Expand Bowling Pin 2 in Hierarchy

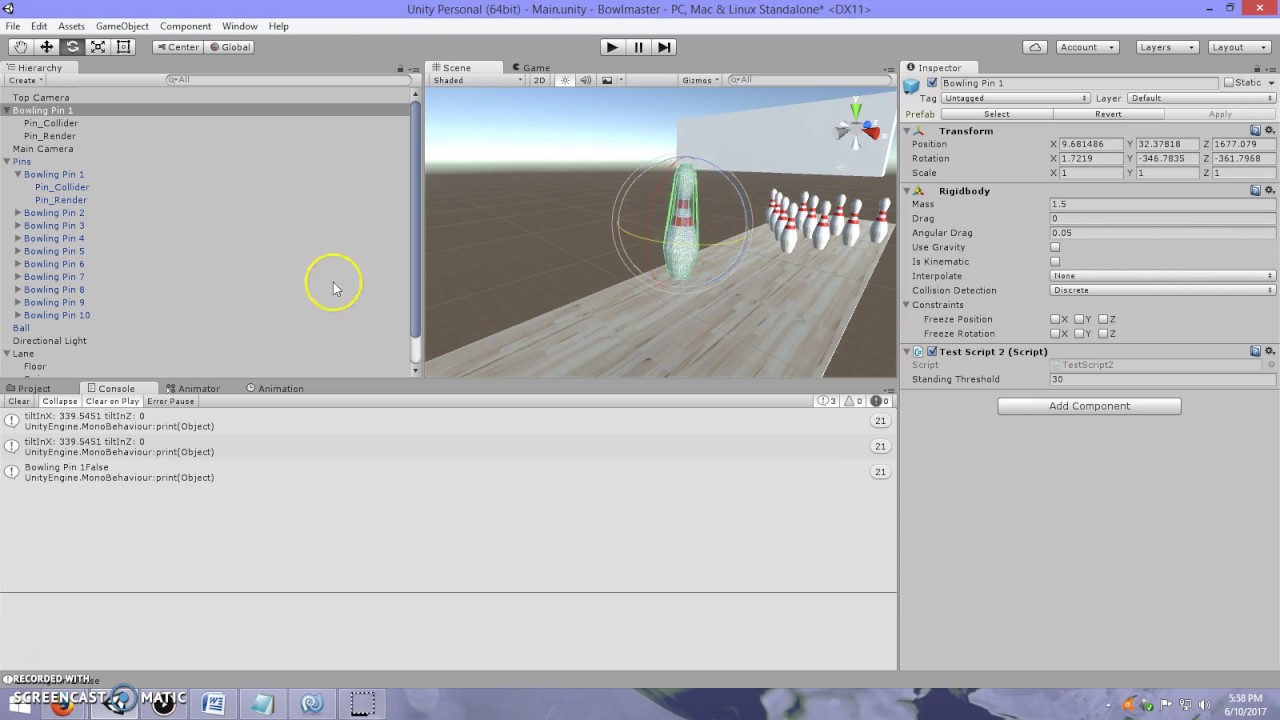point(18,213)
